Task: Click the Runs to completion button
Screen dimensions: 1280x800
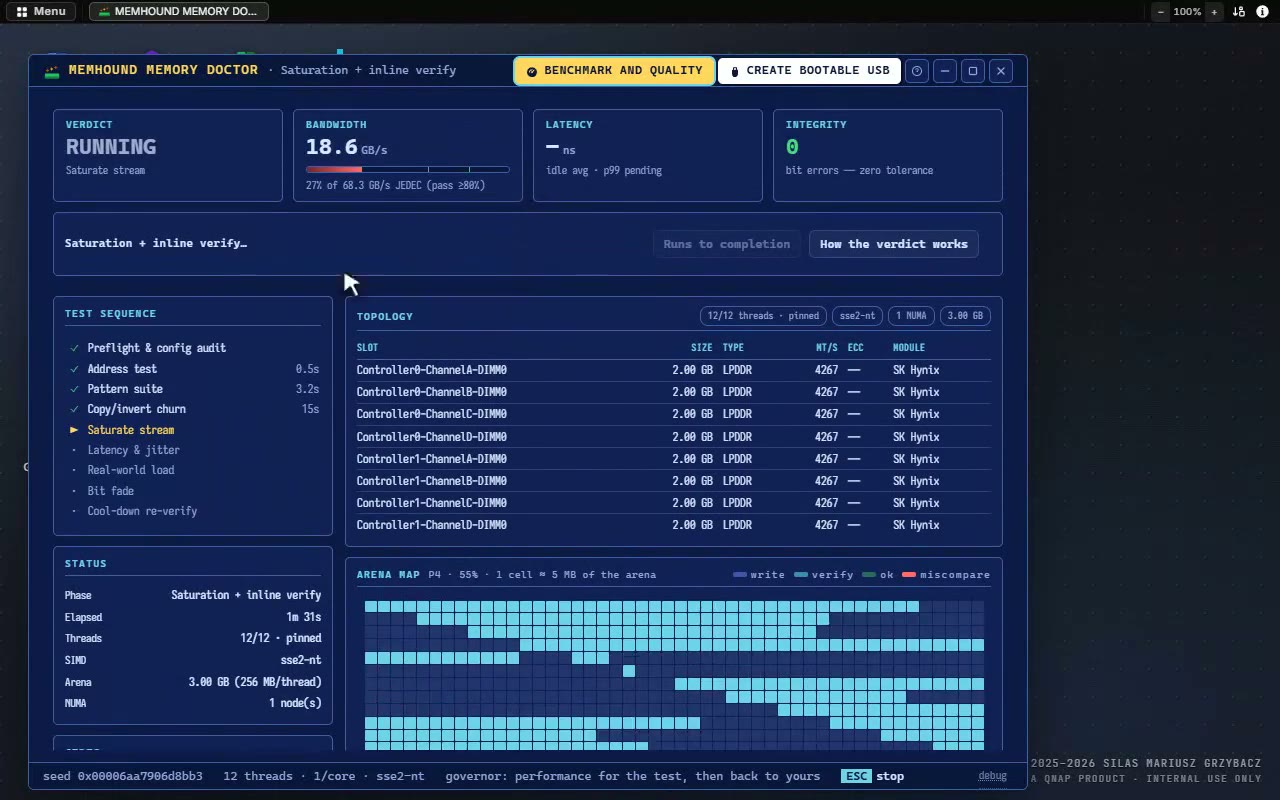Action: coord(727,244)
